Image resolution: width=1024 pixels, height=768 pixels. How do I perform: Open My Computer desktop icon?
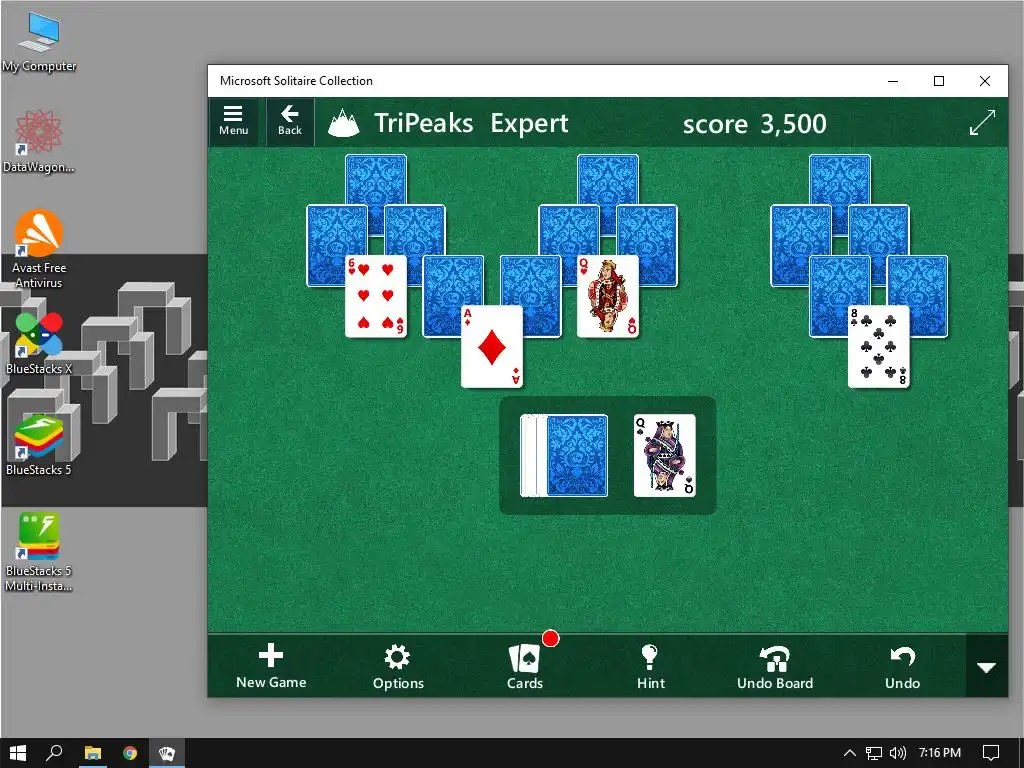(39, 42)
